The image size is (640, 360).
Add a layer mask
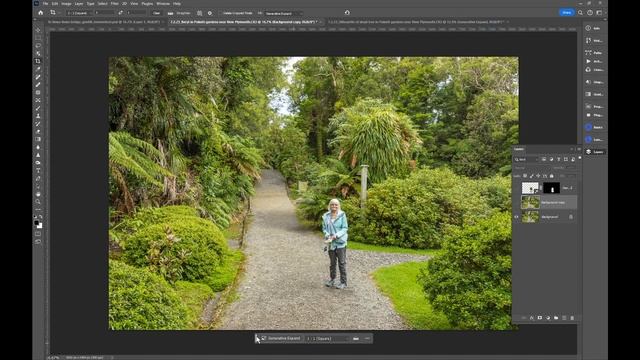[540, 318]
